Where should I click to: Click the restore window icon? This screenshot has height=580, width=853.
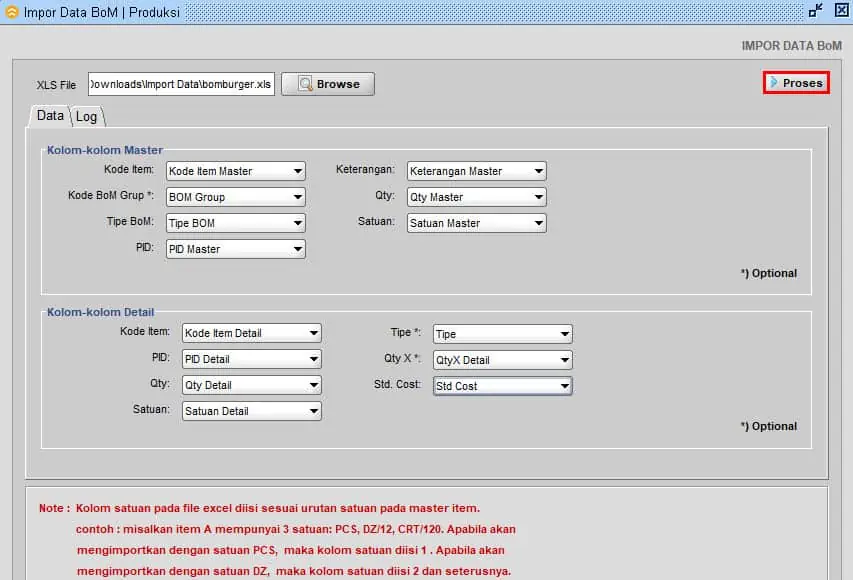tap(815, 10)
